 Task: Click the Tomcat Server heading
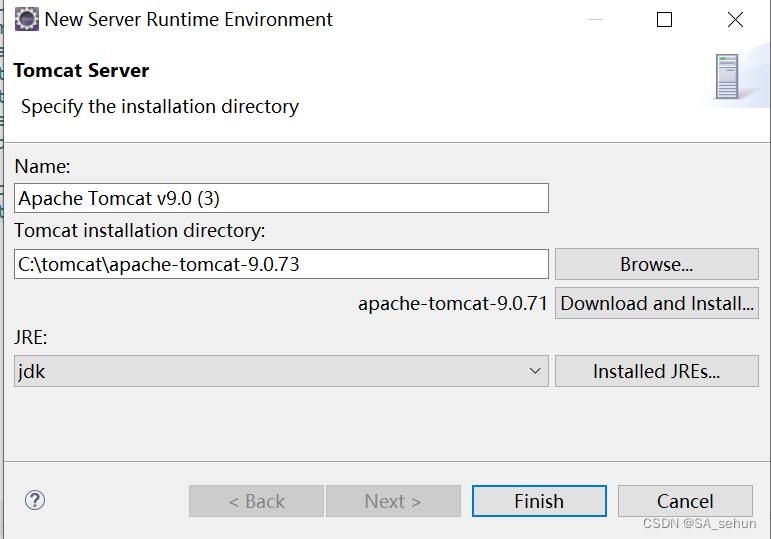[x=81, y=71]
